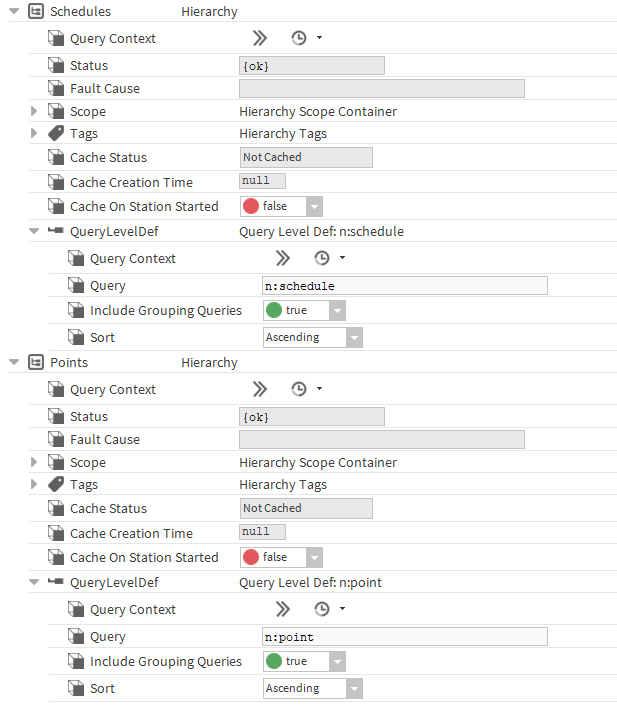The image size is (617, 717).
Task: Click the Tags icon under Points
Action: 56,484
